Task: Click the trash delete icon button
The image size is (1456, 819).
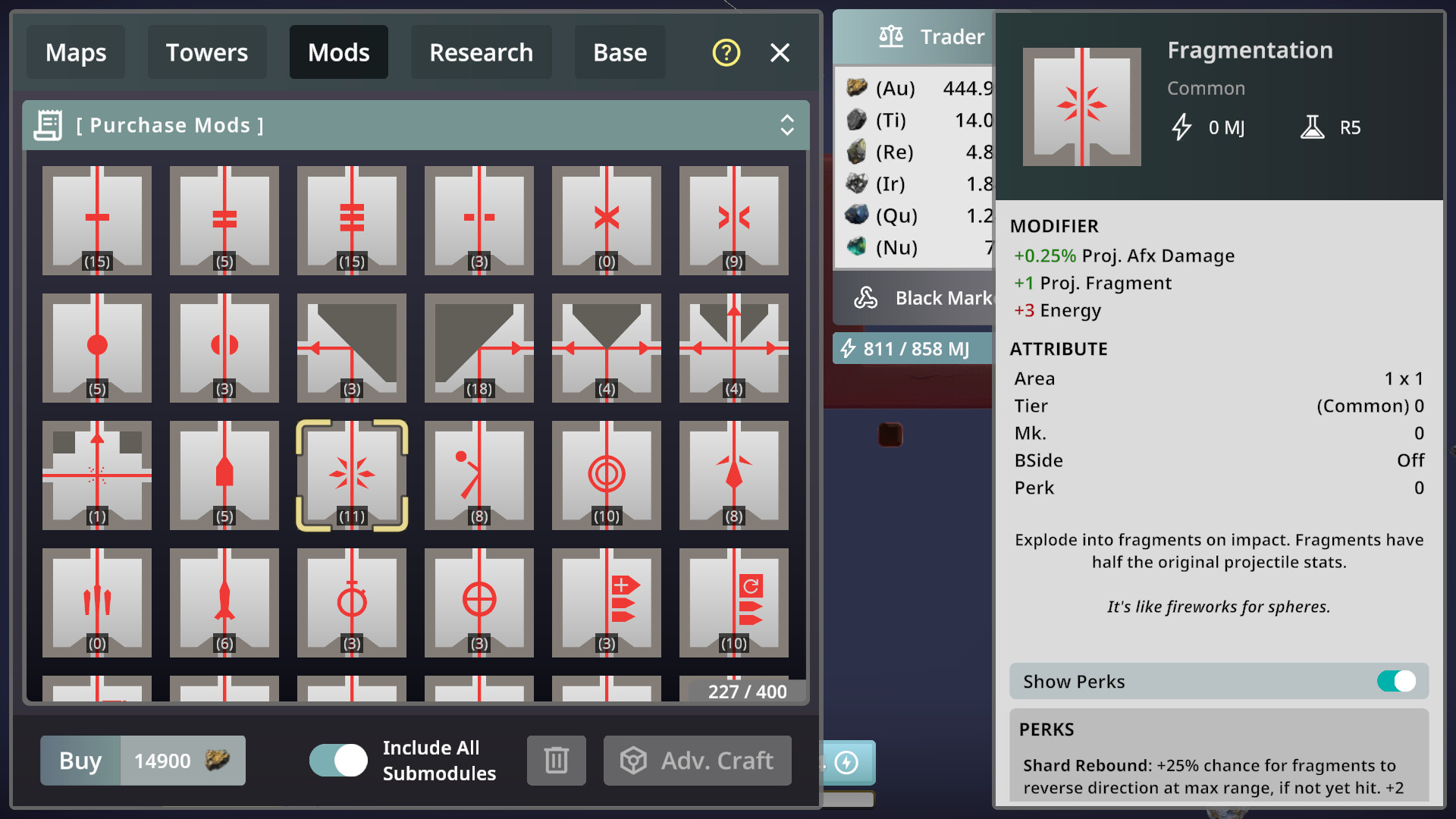Action: (557, 761)
